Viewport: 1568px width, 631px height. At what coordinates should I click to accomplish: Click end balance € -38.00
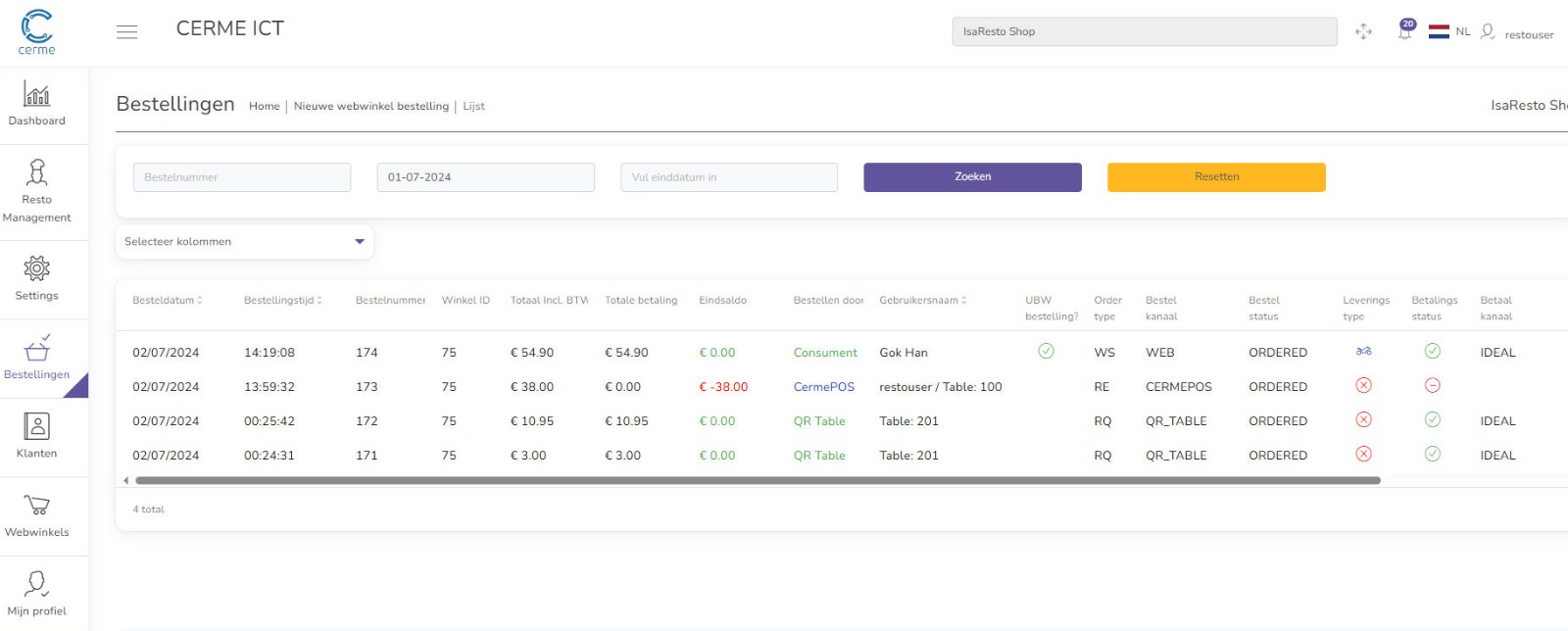[723, 387]
